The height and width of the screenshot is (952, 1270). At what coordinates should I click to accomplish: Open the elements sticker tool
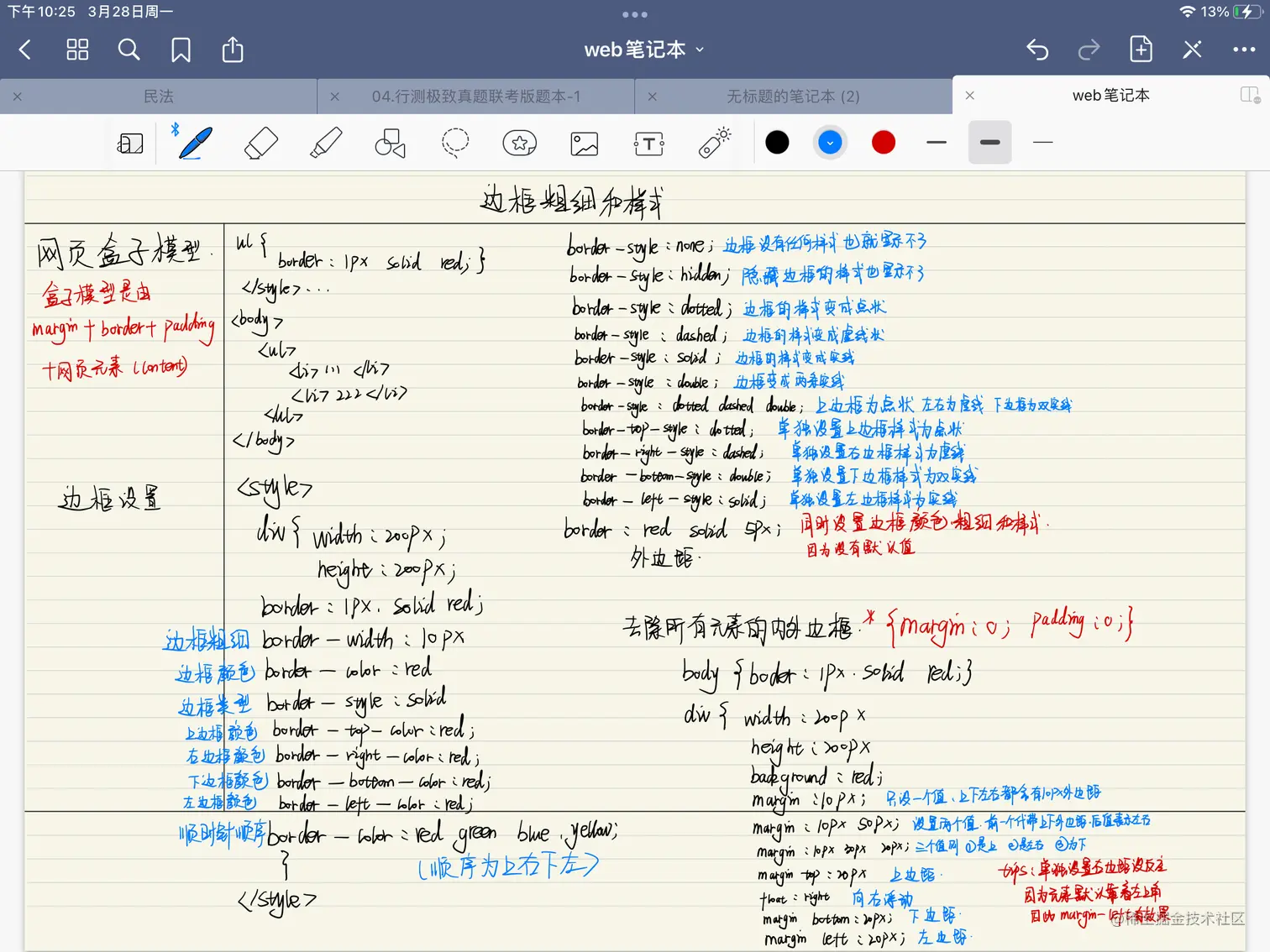pos(520,143)
